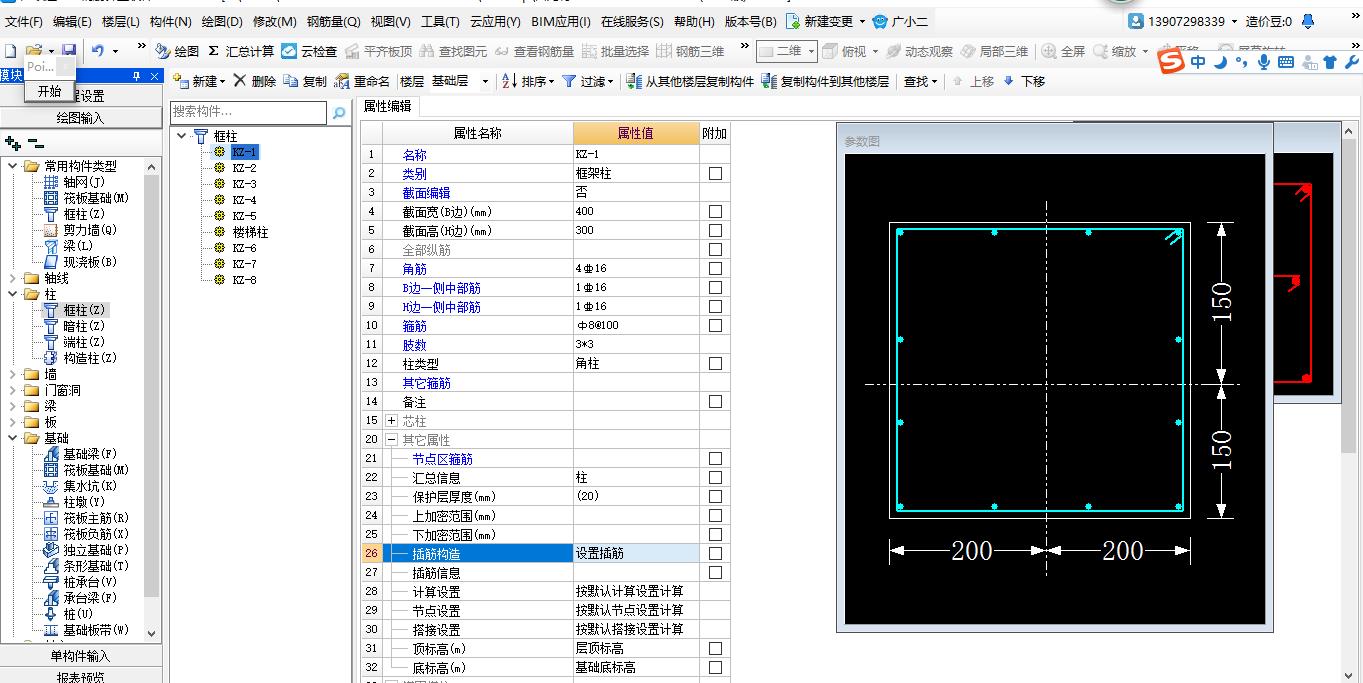Screen dimensions: 1363x683
Task: Select 集水坑(K) tree item
Action: (90, 486)
